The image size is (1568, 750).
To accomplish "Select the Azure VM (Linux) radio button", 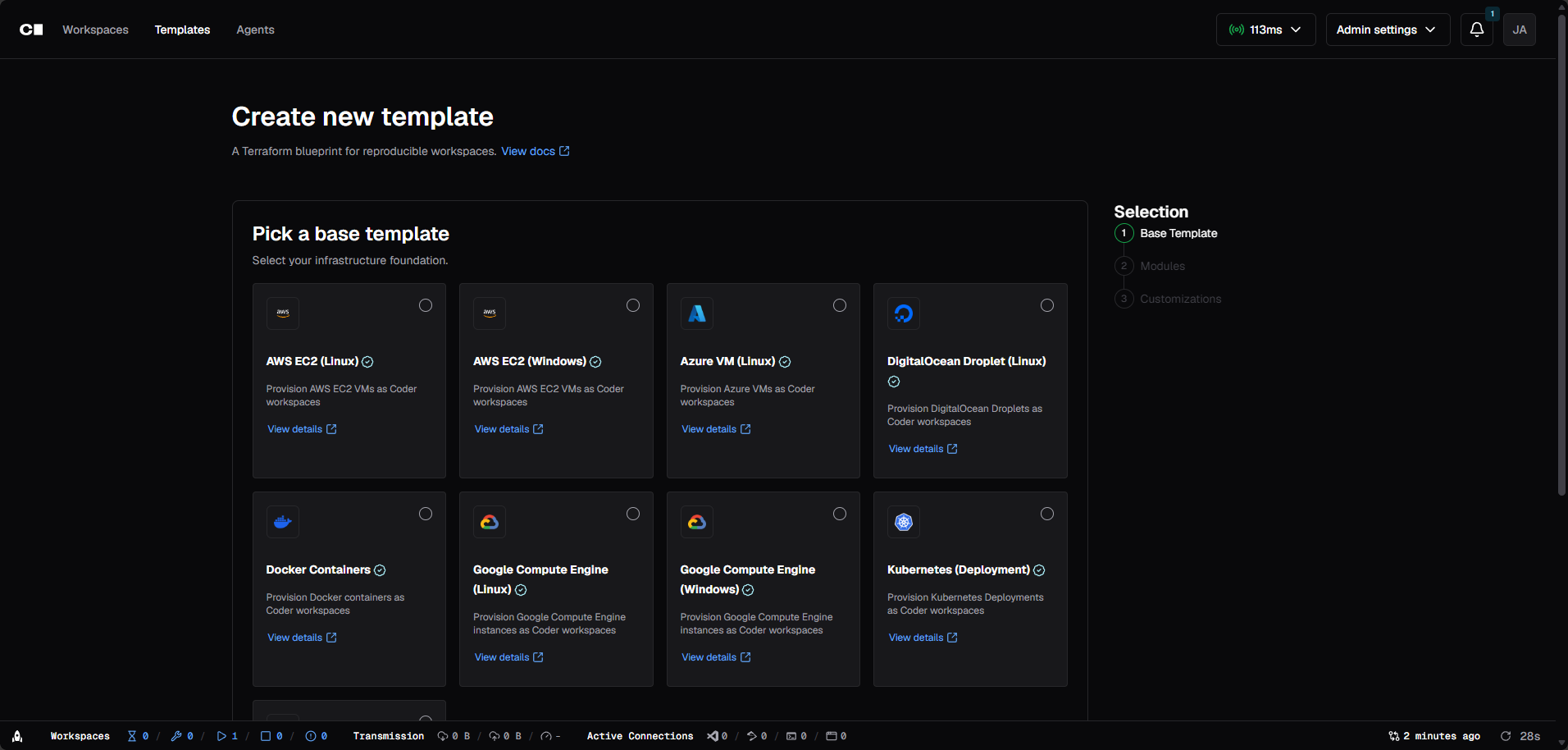I will pos(840,305).
